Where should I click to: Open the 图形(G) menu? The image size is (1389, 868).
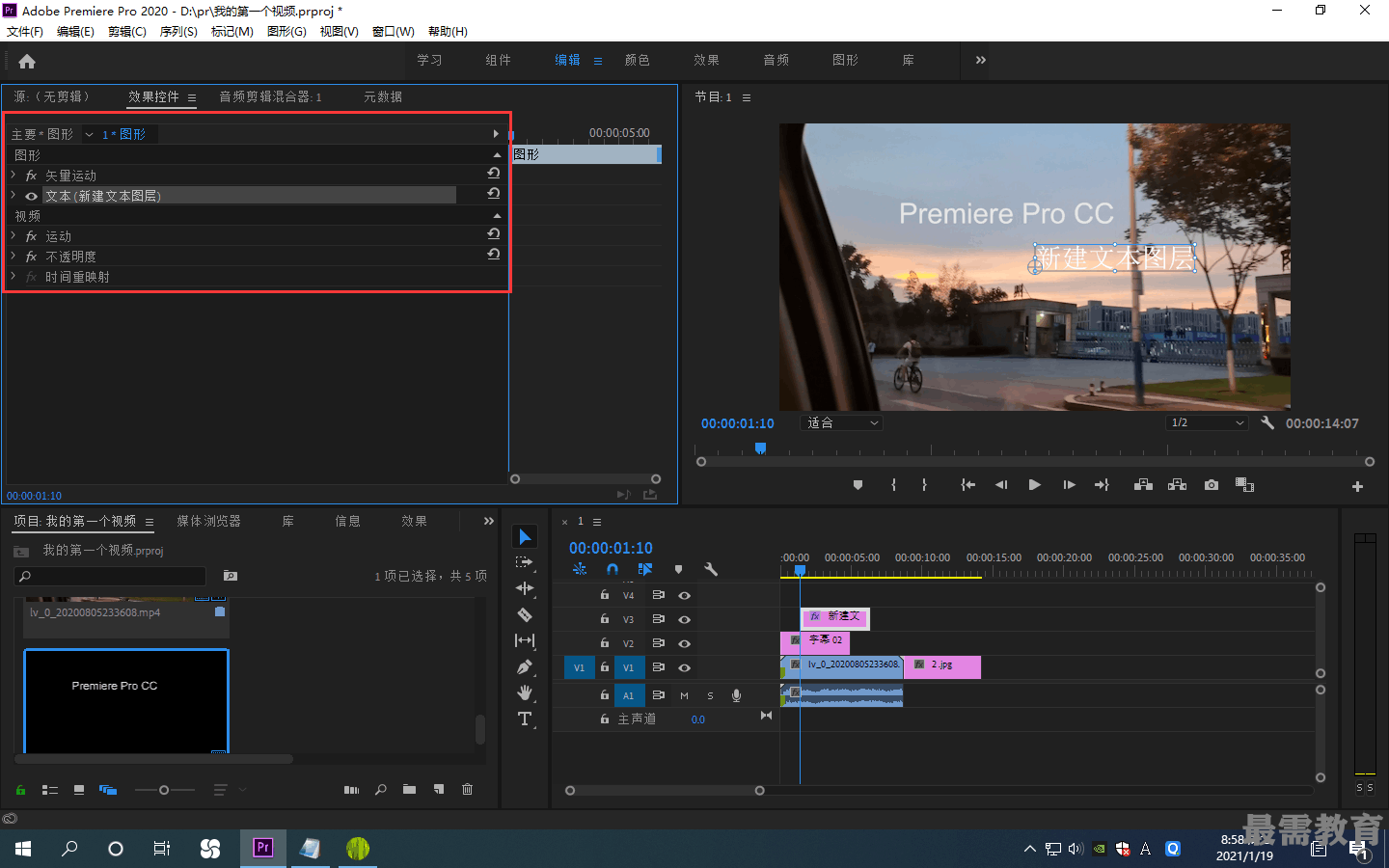(286, 31)
